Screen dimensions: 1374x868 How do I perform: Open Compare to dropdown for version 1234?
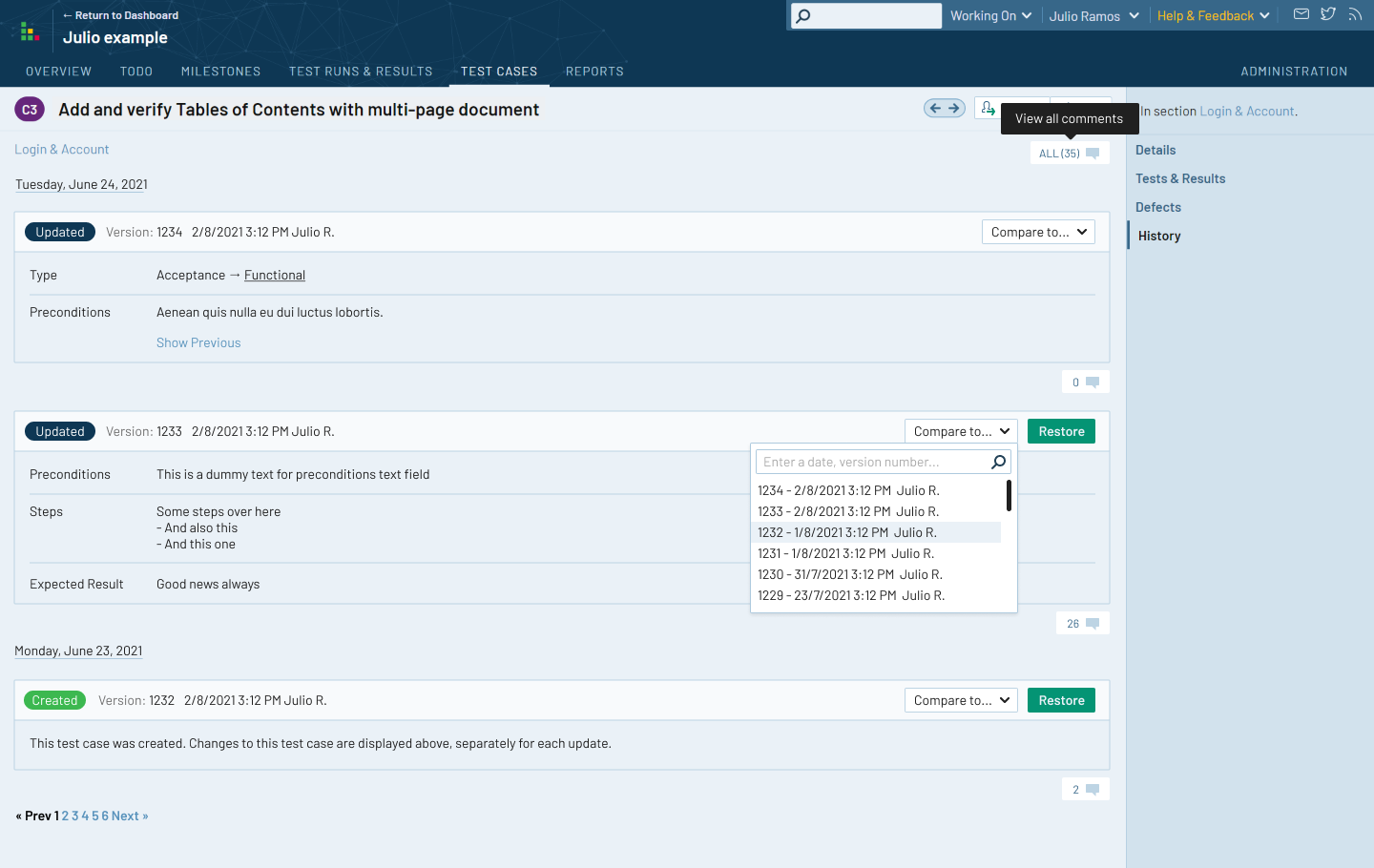point(1038,232)
